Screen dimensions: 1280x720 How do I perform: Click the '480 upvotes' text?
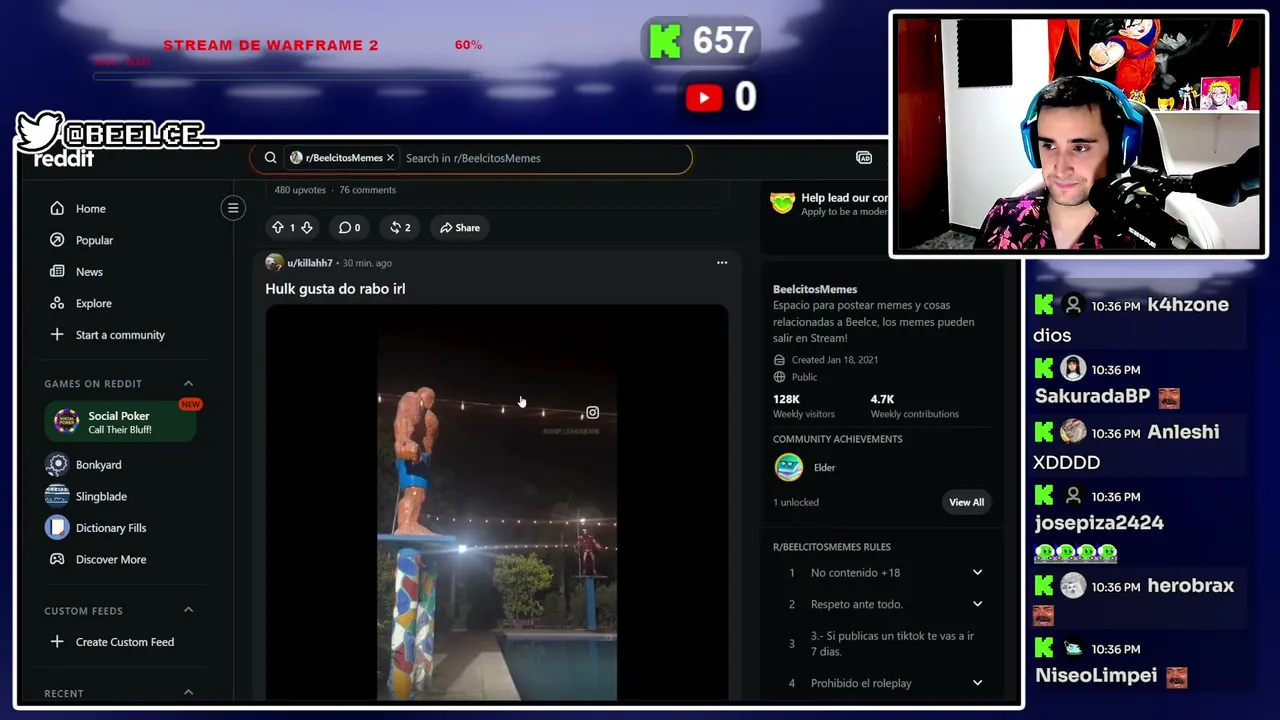coord(300,190)
